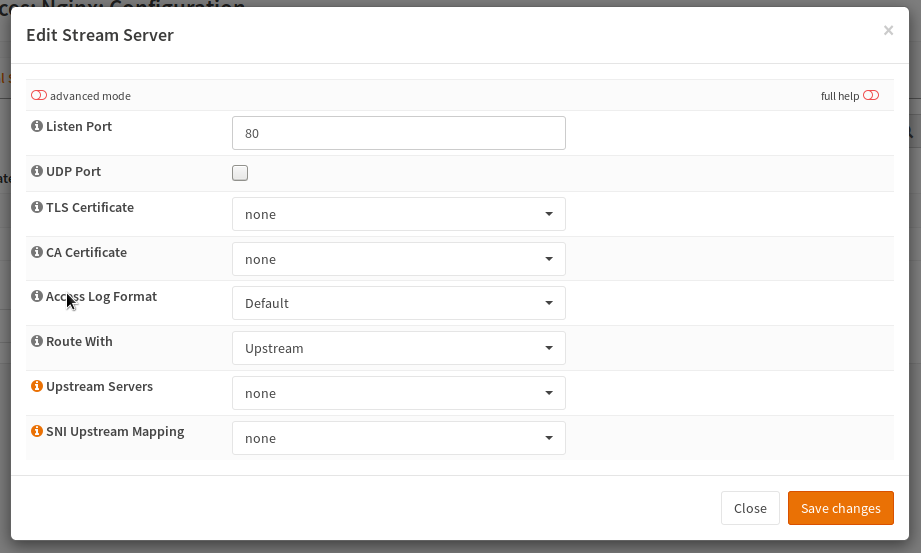
Task: Click the info icon beside Listen Port
Action: pyautogui.click(x=37, y=127)
